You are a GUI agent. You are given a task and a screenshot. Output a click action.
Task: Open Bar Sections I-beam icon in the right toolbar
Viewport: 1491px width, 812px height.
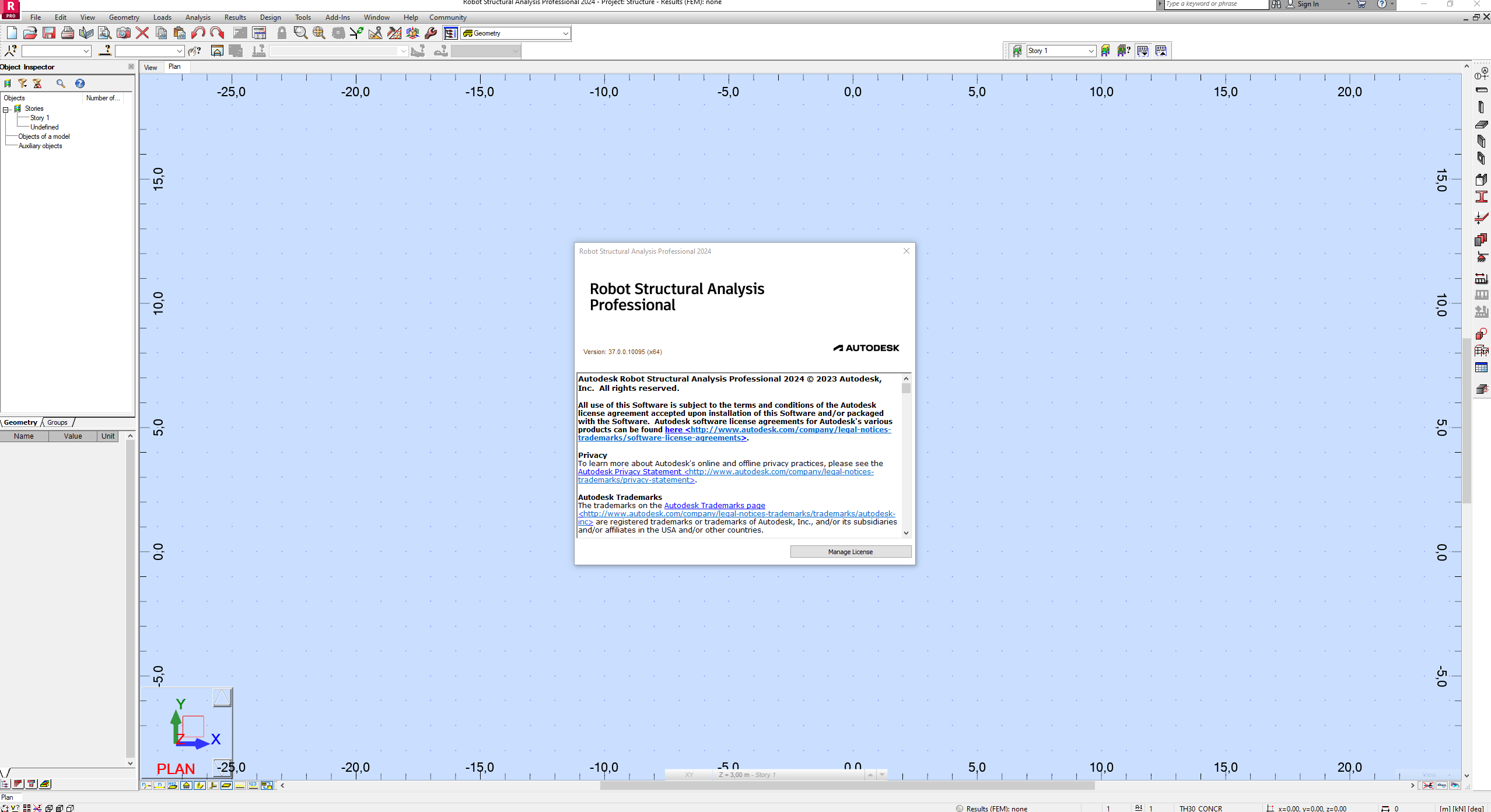pos(1481,197)
